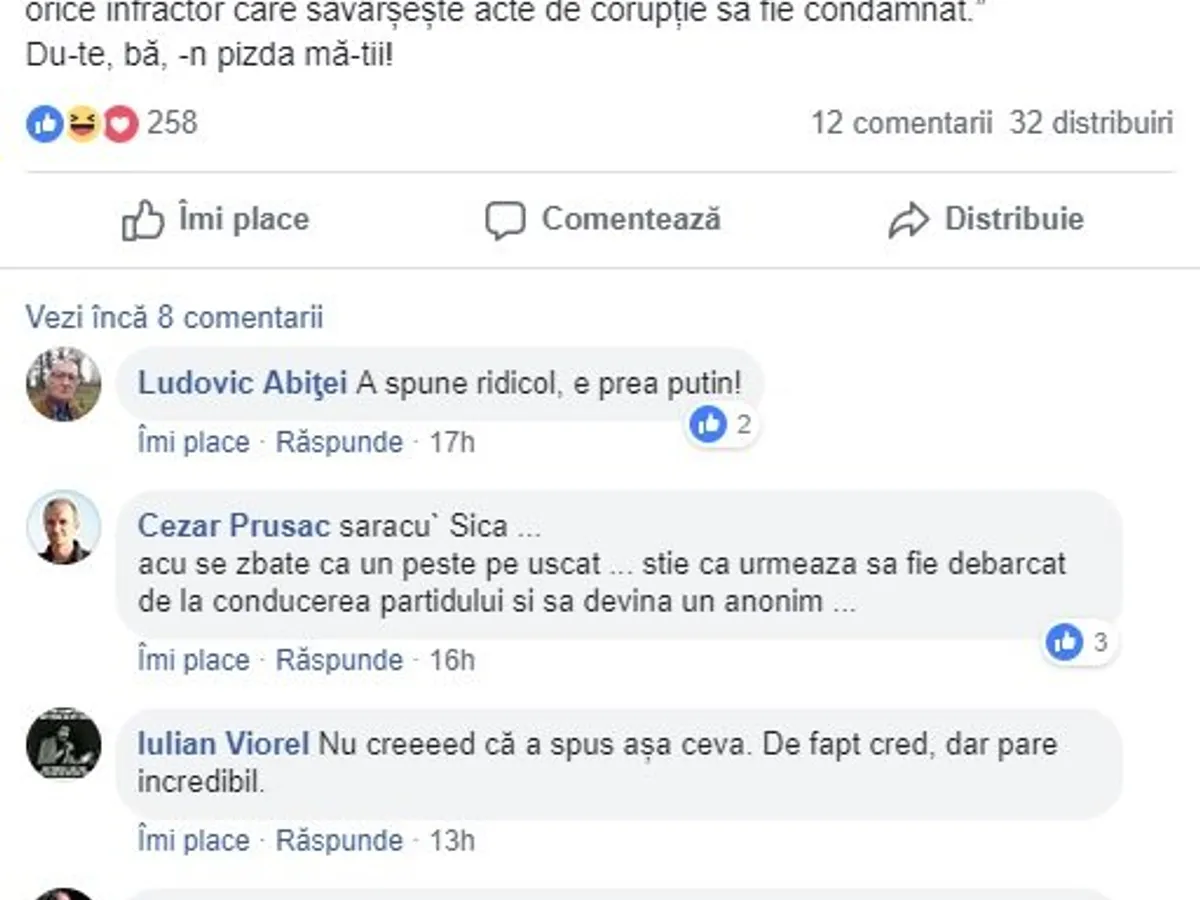Open Iulian Viorel's profile name link
1200x900 pixels.
[x=223, y=745]
